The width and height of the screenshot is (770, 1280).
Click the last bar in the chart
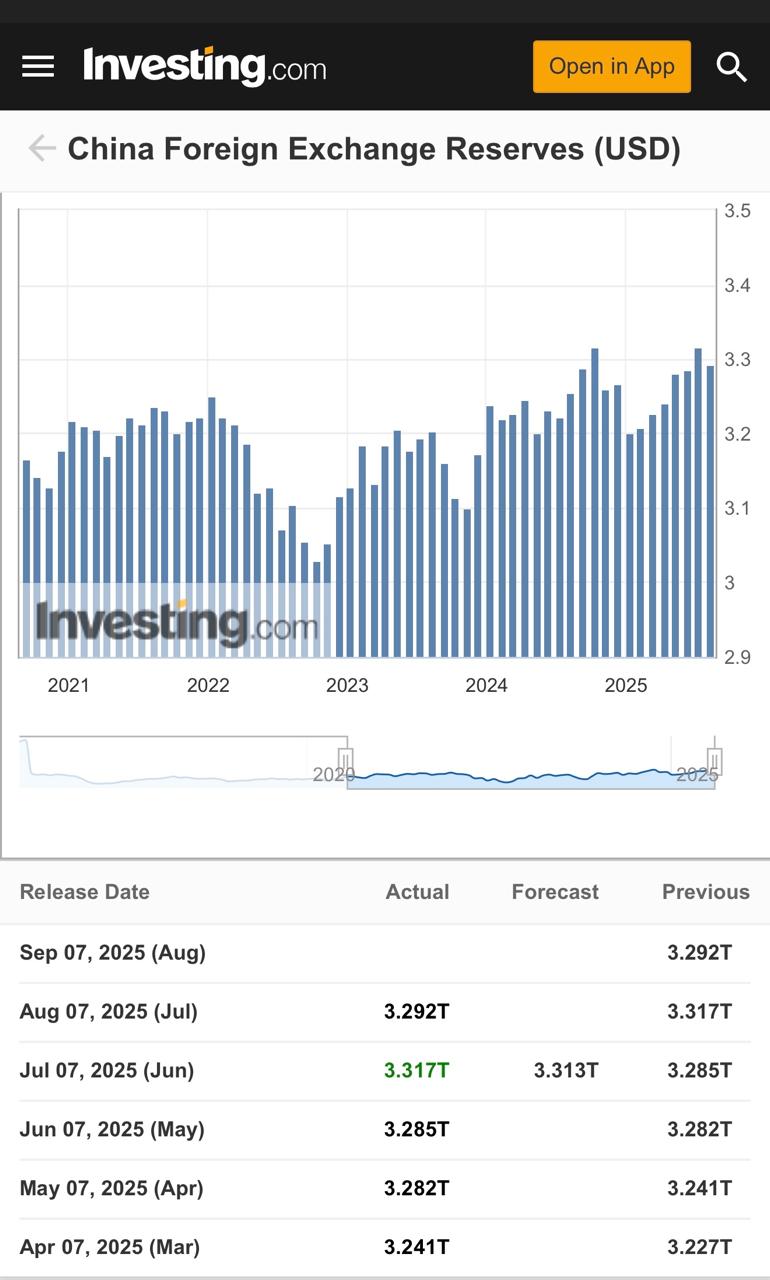(x=711, y=511)
